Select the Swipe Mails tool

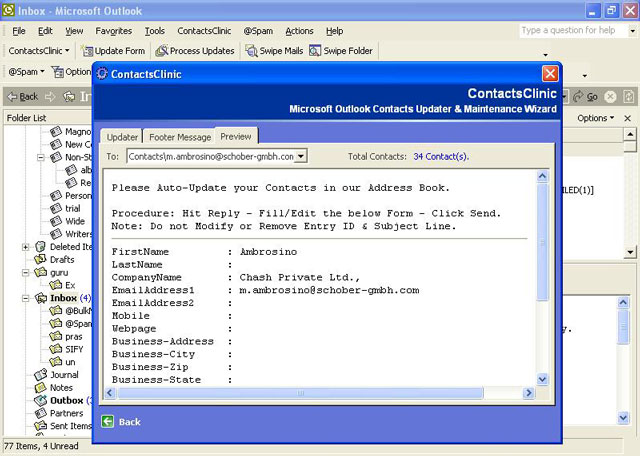pos(274,51)
